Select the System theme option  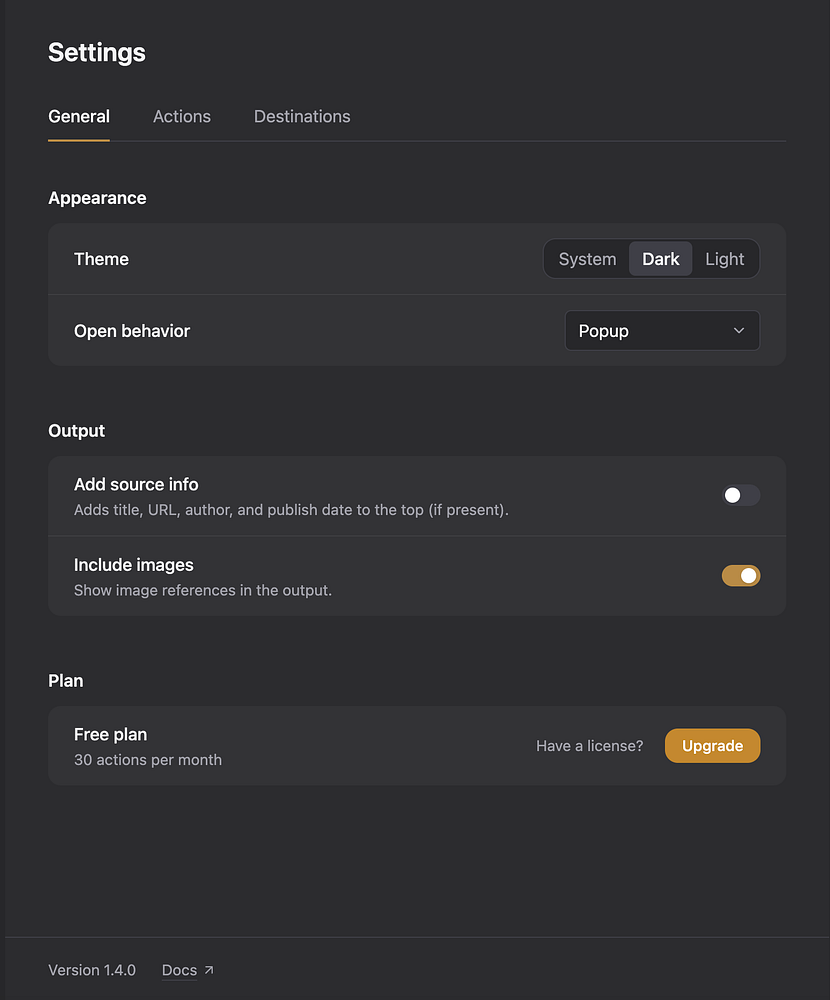point(587,259)
